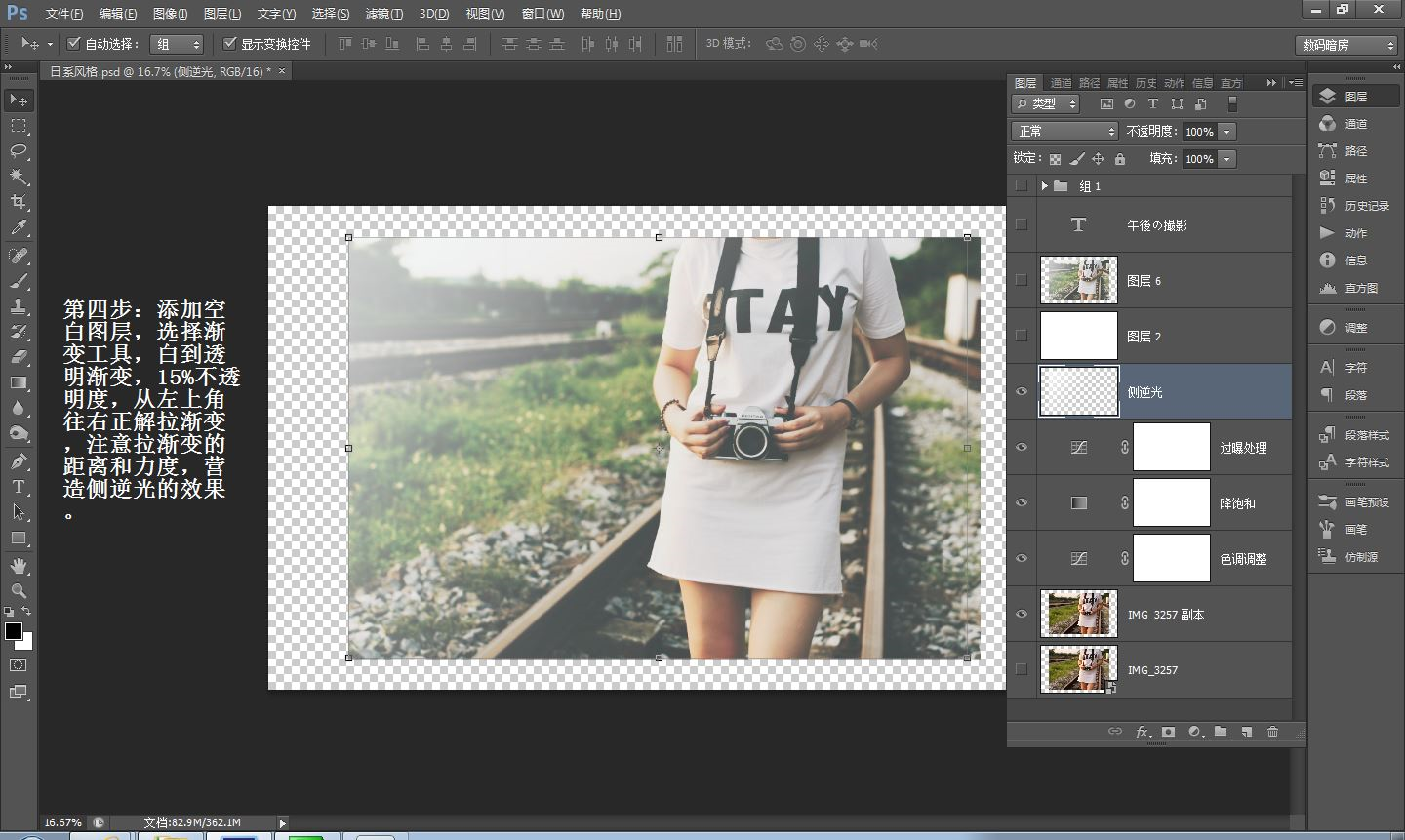The width and height of the screenshot is (1405, 840).
Task: Open the 仿制源 side panel
Action: click(1356, 556)
